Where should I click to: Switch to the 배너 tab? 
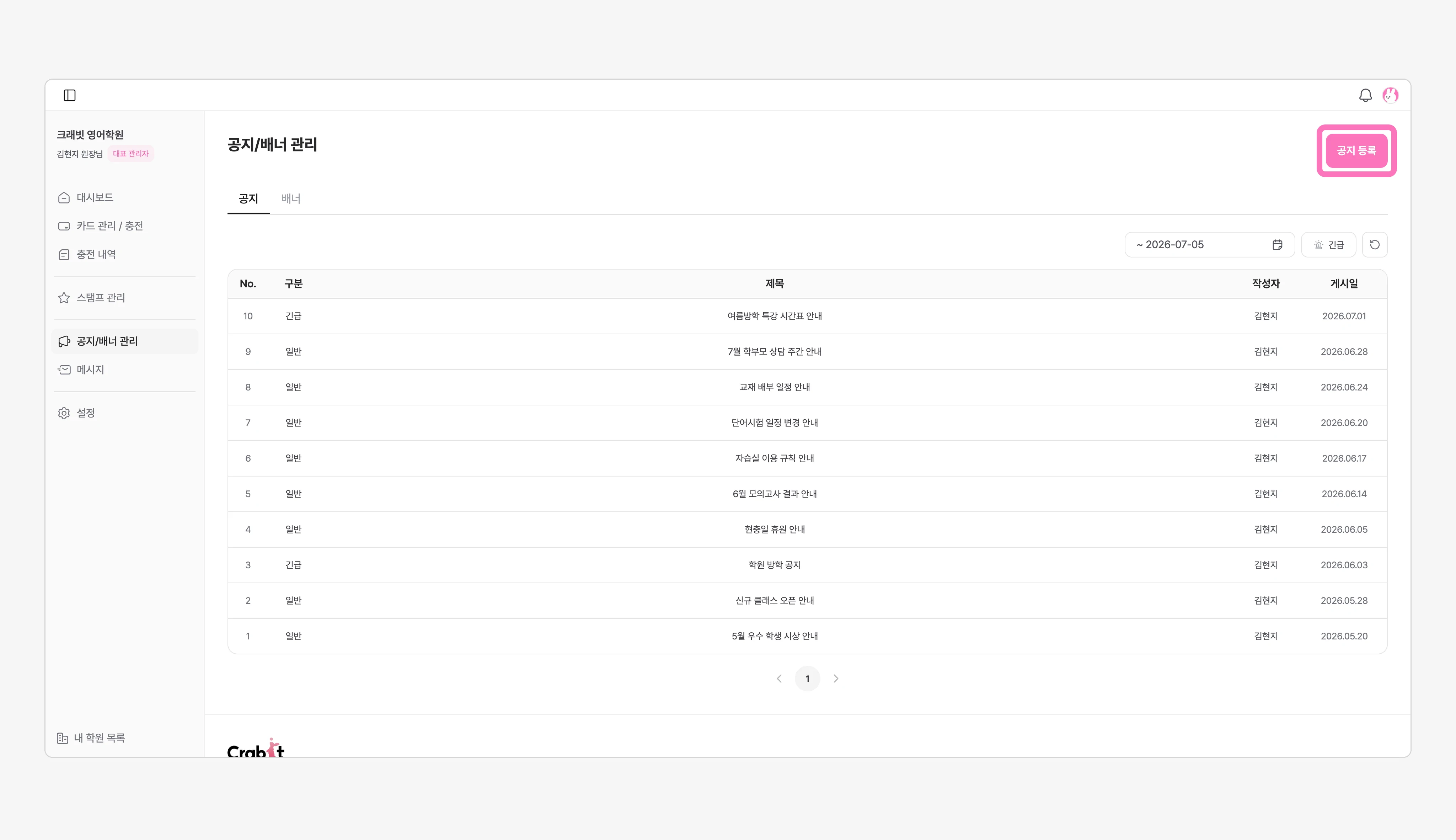(291, 199)
